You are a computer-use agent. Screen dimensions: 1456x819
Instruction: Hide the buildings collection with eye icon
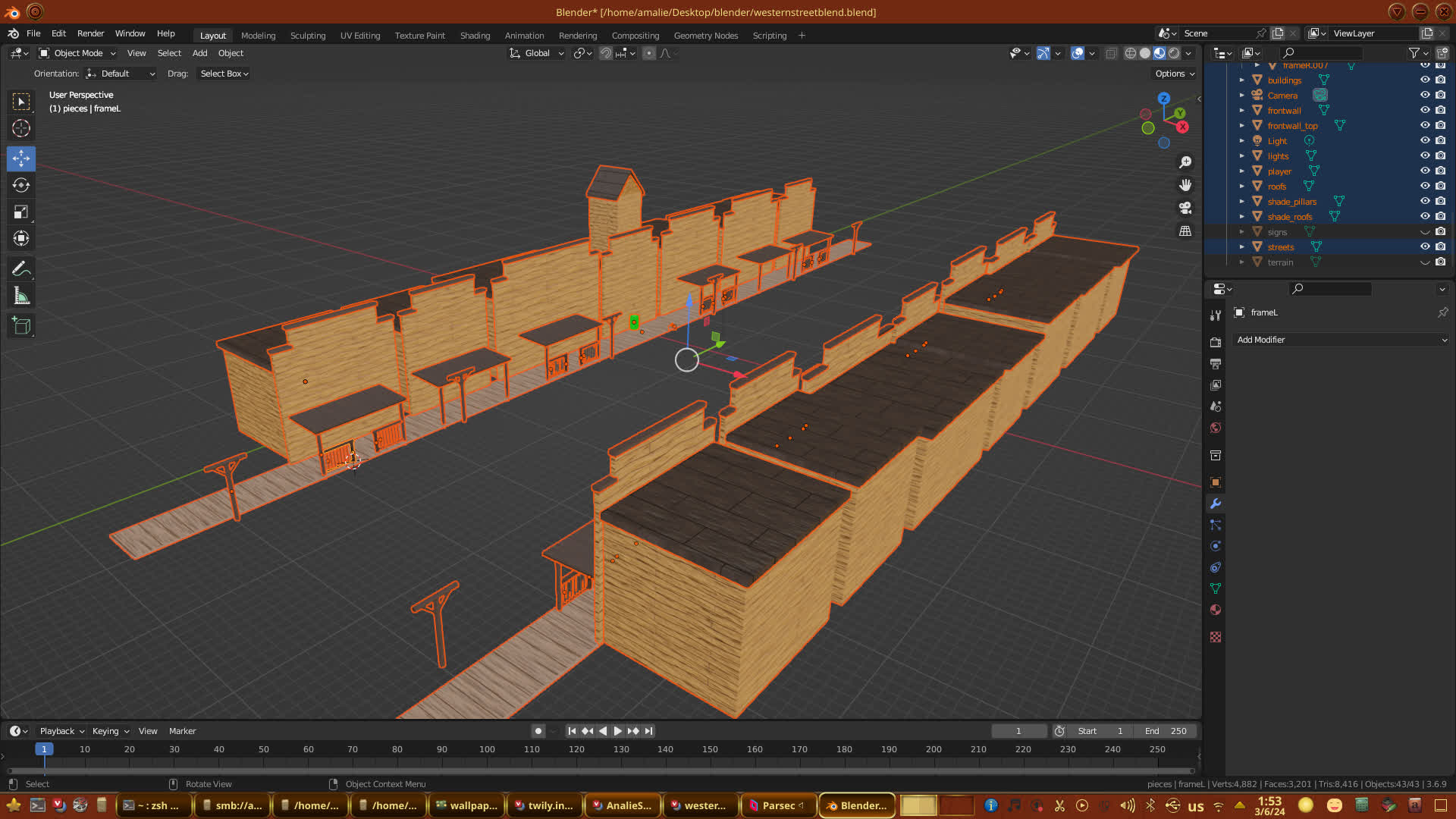click(x=1425, y=80)
